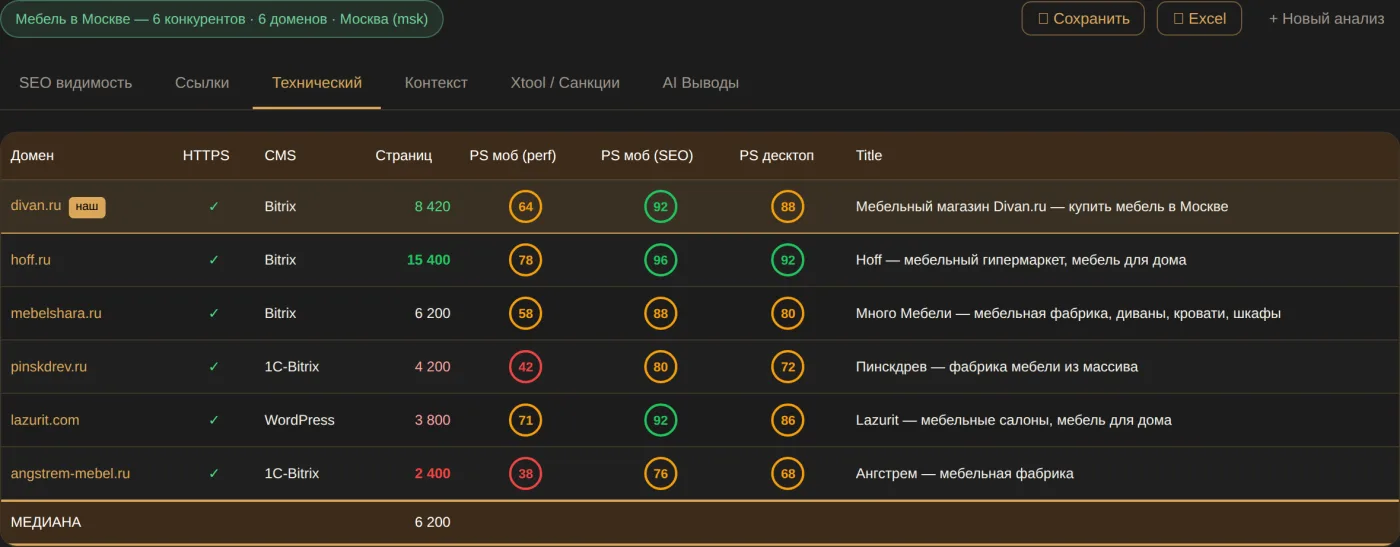The height and width of the screenshot is (547, 1400).
Task: Click the Страниц column header
Action: point(404,156)
